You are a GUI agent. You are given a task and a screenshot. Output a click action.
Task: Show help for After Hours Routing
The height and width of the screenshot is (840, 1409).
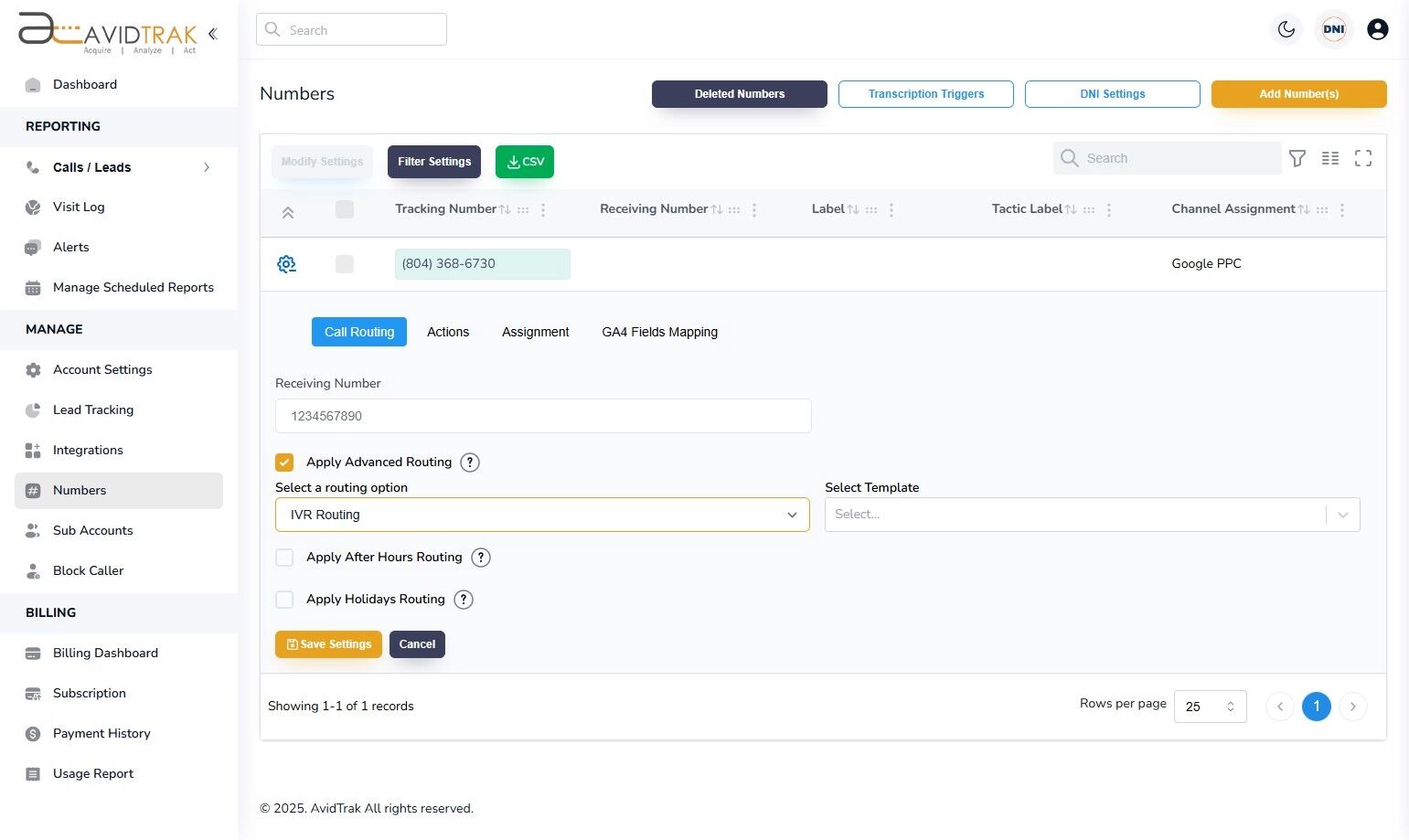point(481,558)
